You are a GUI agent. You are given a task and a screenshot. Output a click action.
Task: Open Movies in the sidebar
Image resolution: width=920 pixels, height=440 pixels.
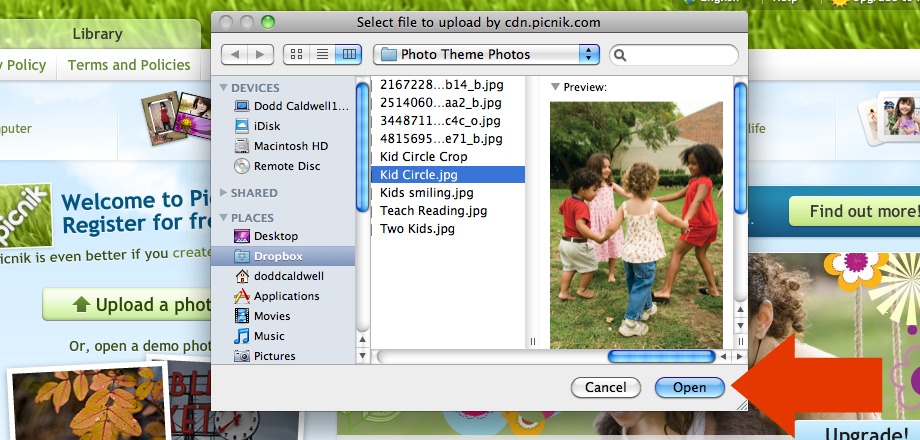pos(262,316)
